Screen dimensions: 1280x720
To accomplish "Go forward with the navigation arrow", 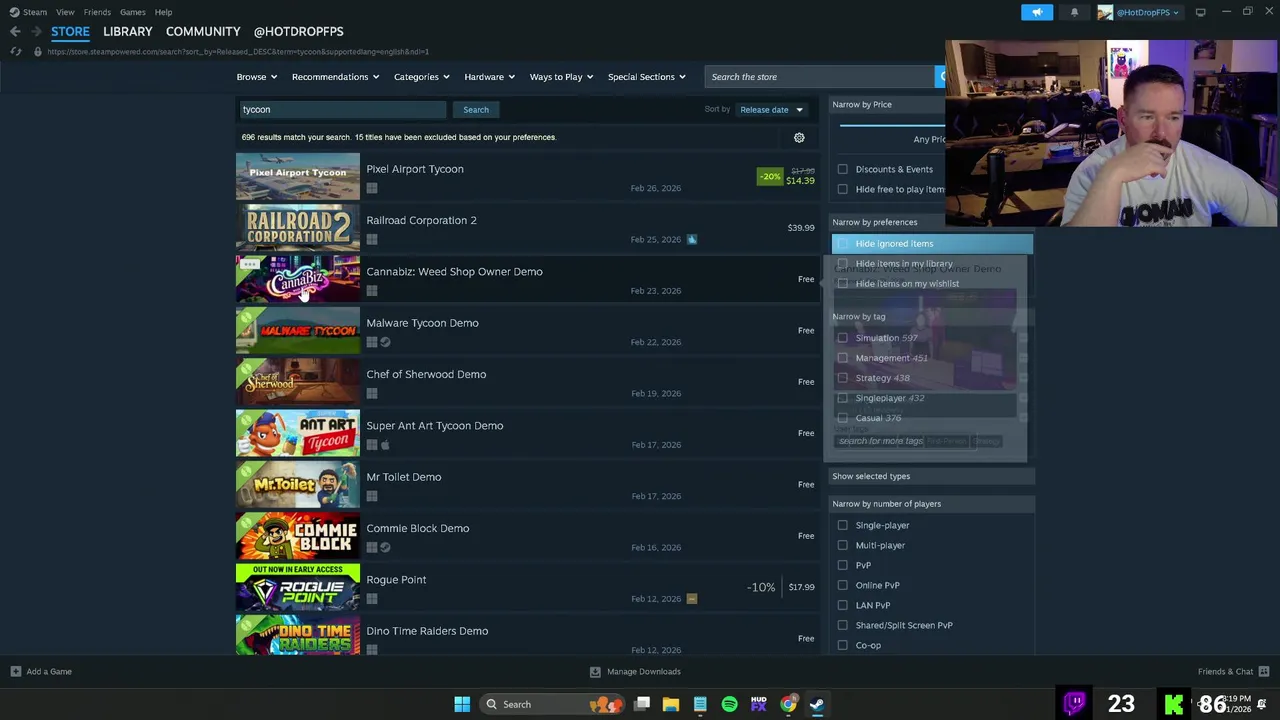I will (x=36, y=31).
